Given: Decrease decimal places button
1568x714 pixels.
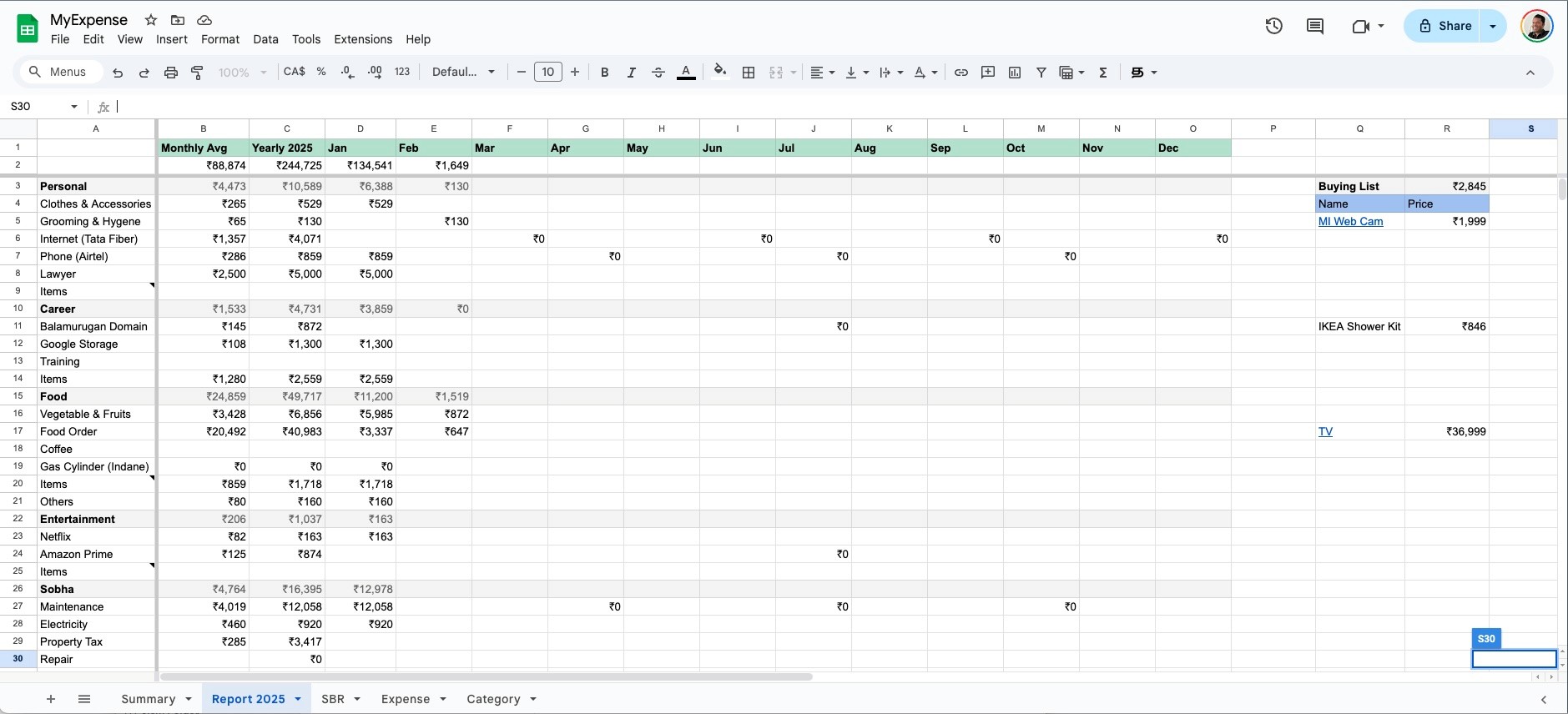Looking at the screenshot, I should 348,73.
